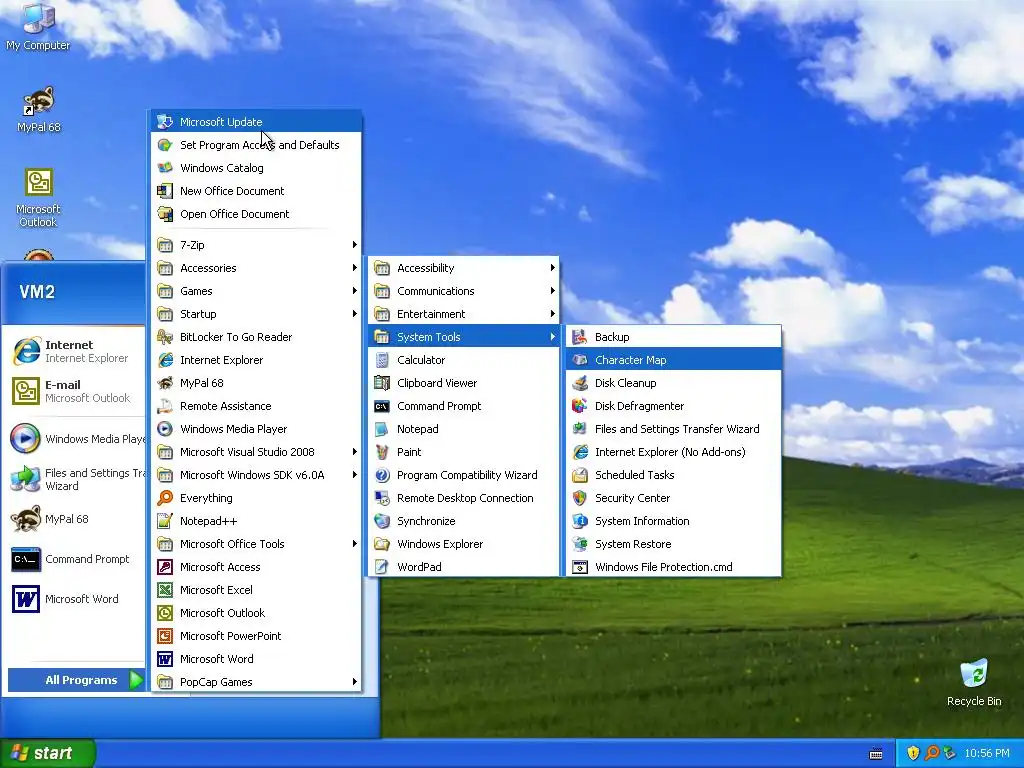1024x768 pixels.
Task: Expand the Startup folder
Action: tap(256, 314)
